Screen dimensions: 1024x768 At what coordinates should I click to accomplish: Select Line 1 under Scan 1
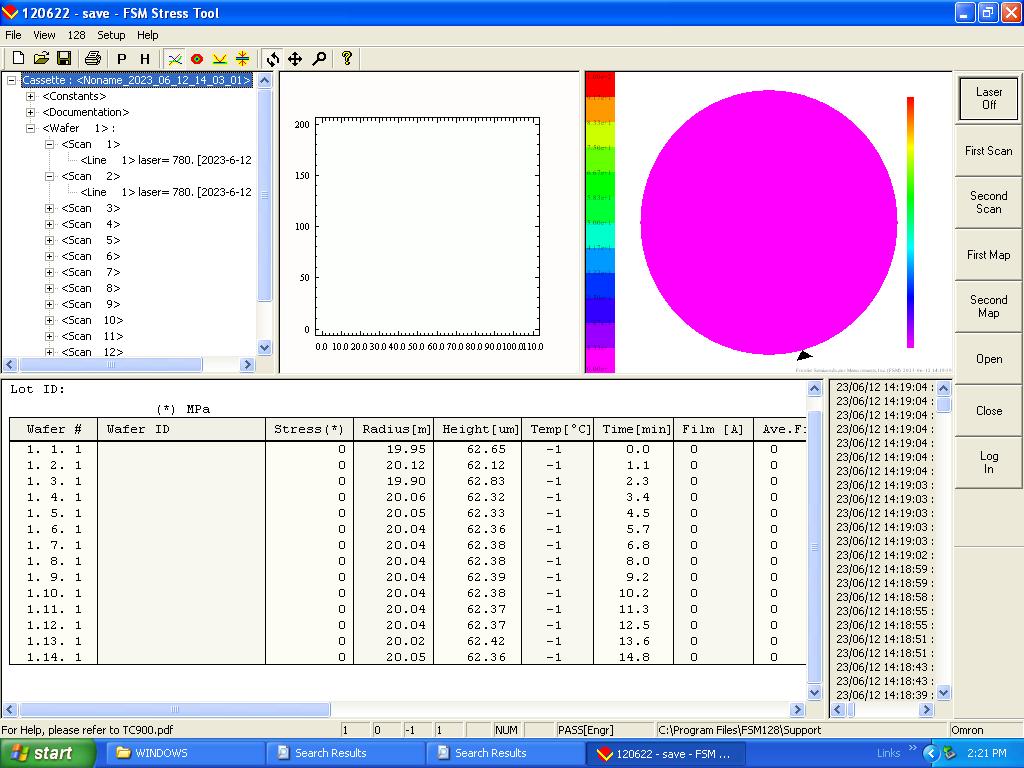[166, 160]
